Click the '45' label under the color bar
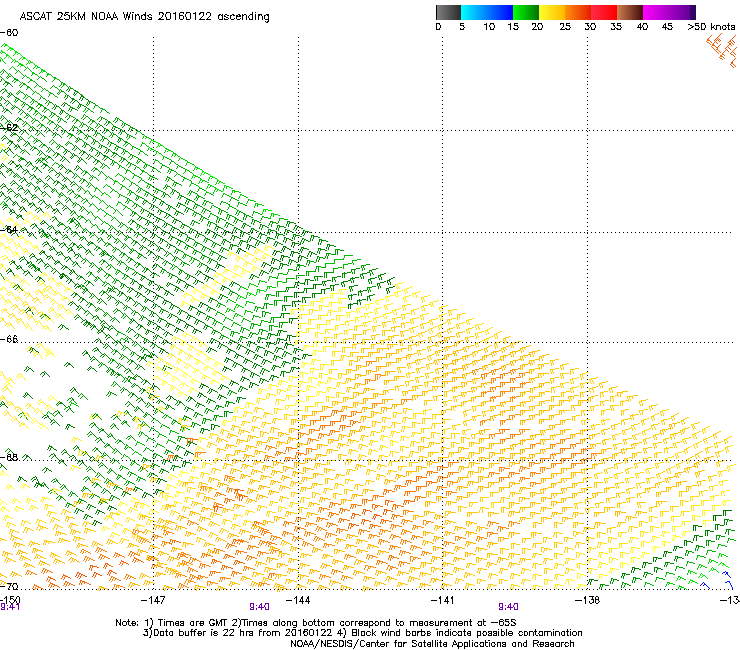The image size is (740, 650). pyautogui.click(x=667, y=27)
